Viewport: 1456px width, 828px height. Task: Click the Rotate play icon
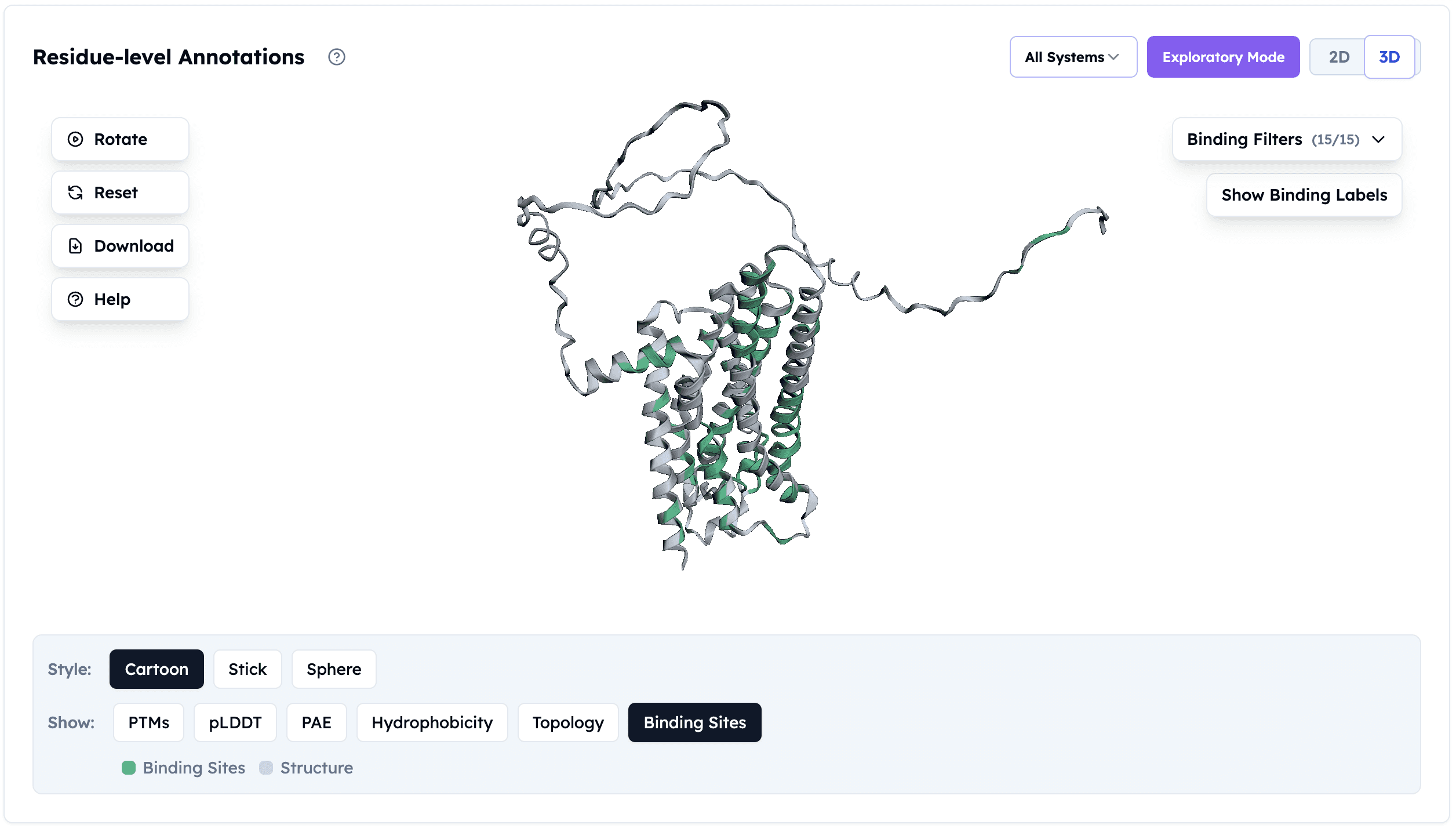(75, 139)
